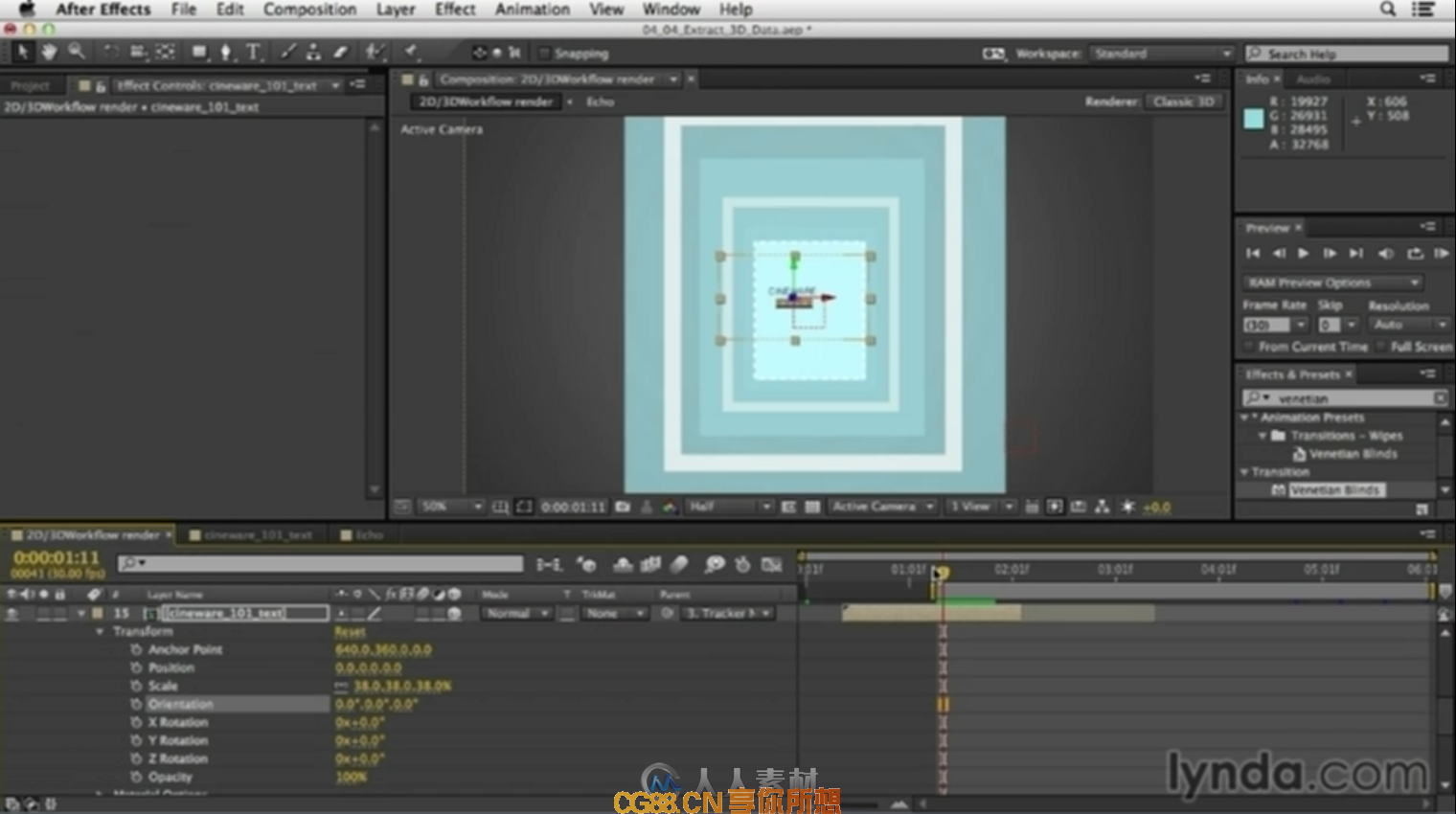Switch to the Echo timeline tab

369,535
